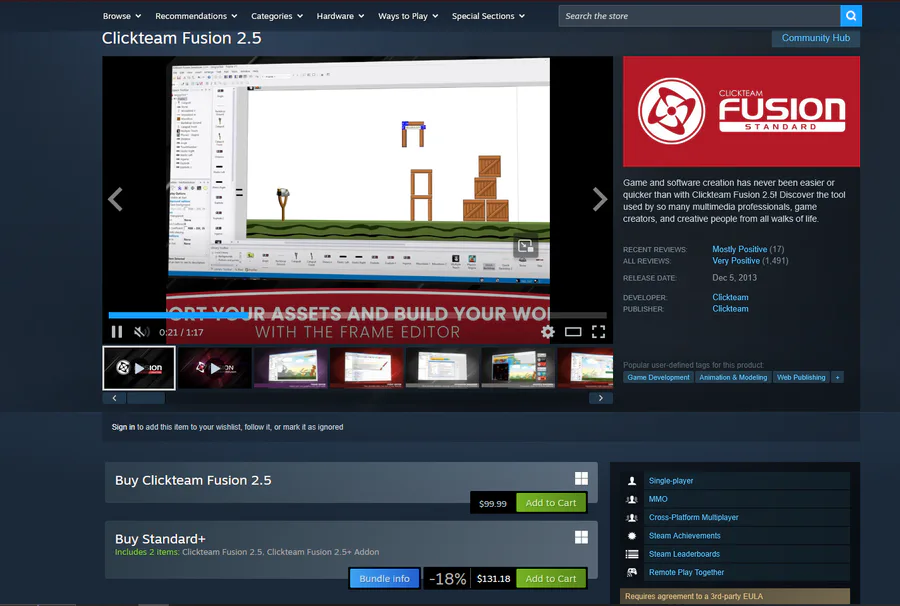
Task: Click the thumbnail strip scrollbar handle
Action: pyautogui.click(x=146, y=398)
